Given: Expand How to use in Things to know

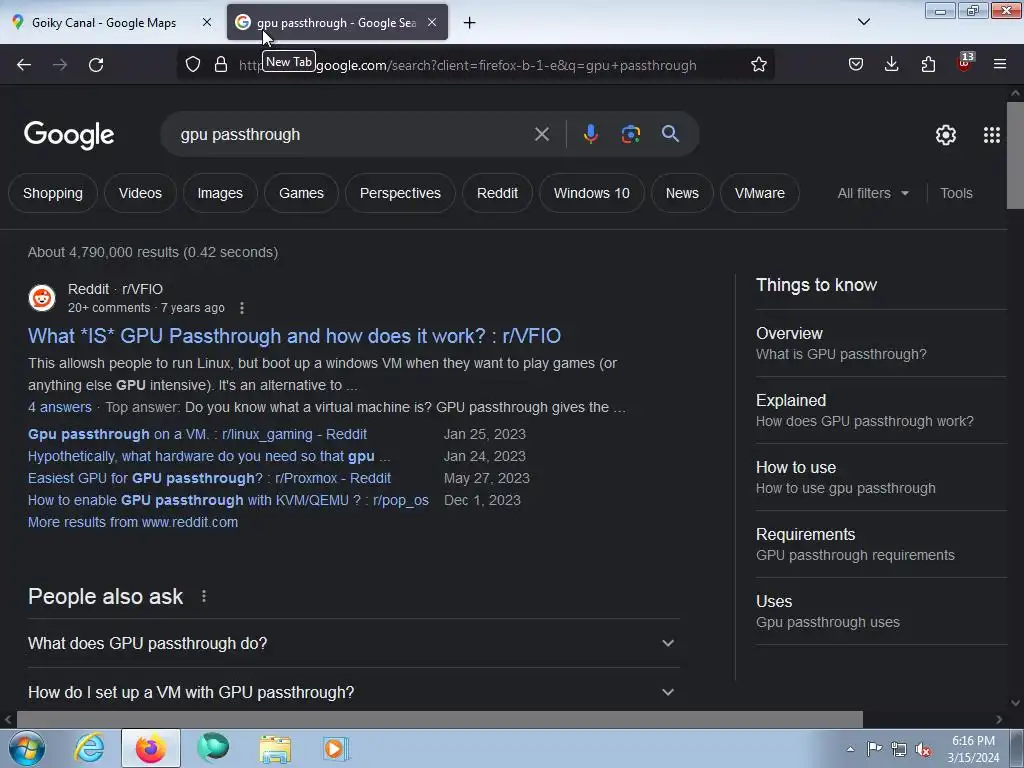Looking at the screenshot, I should pos(881,477).
